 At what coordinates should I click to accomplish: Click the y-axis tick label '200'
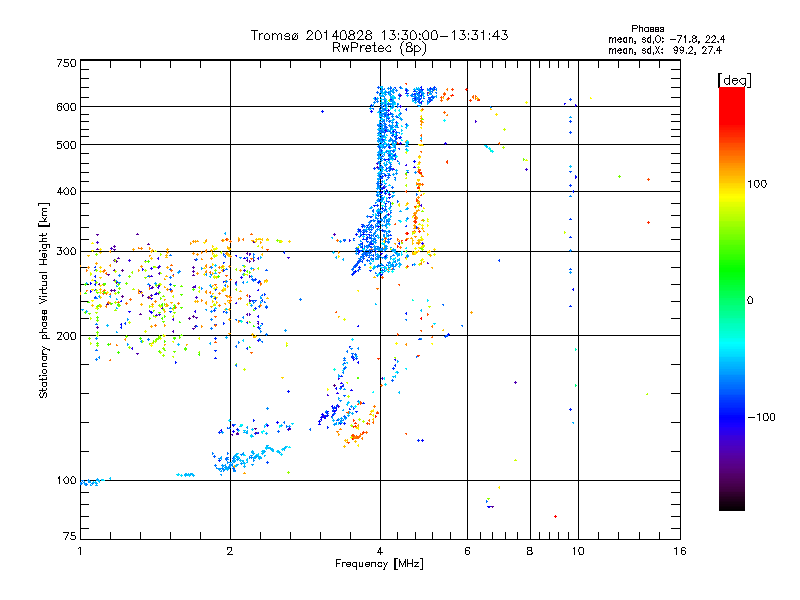tap(66, 336)
